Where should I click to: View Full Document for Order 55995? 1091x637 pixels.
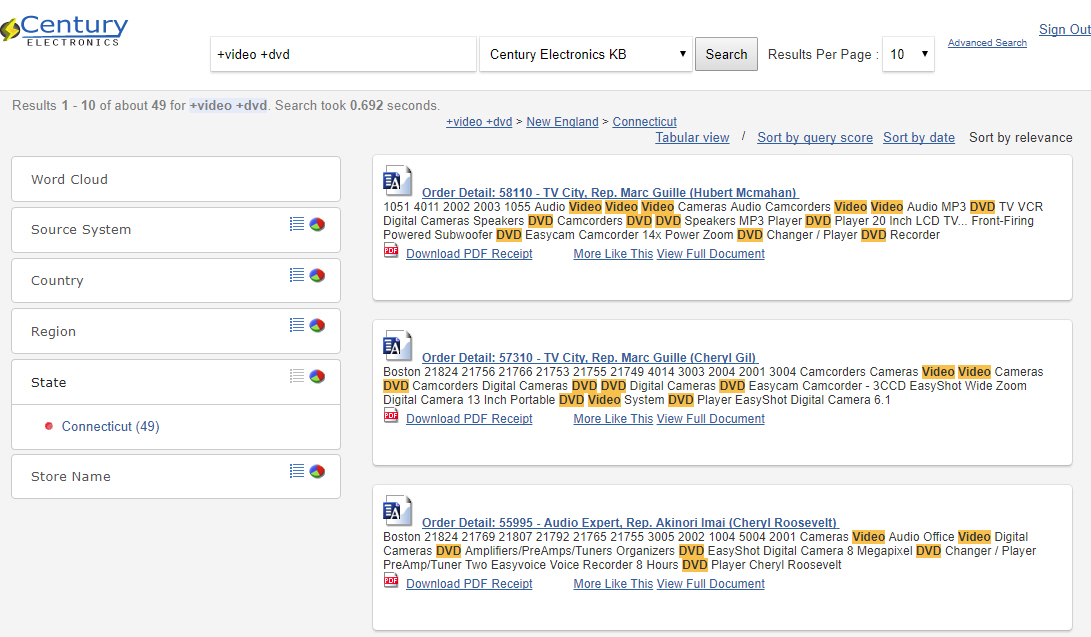point(710,583)
